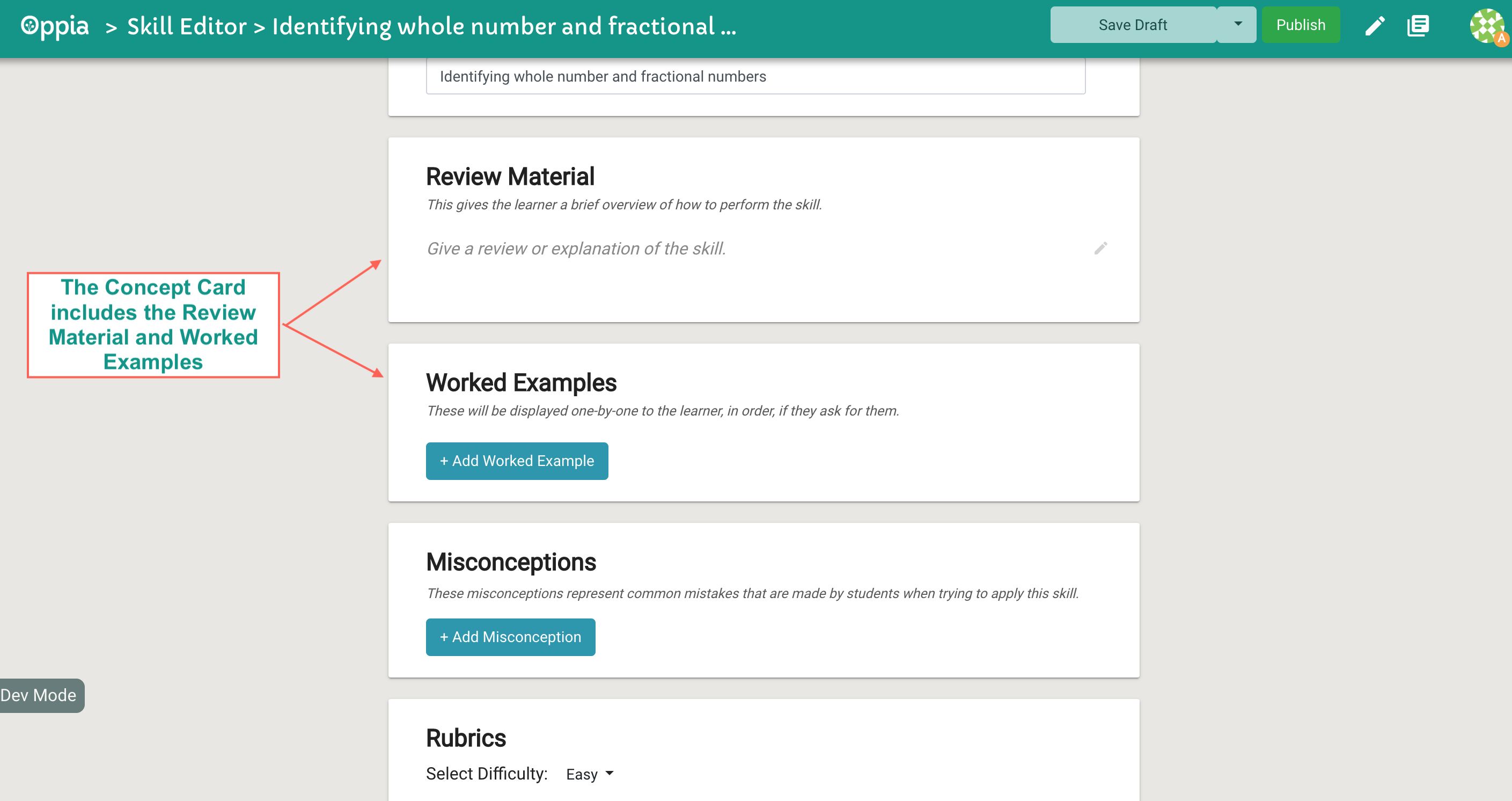Click the Worked Examples heading

(521, 383)
